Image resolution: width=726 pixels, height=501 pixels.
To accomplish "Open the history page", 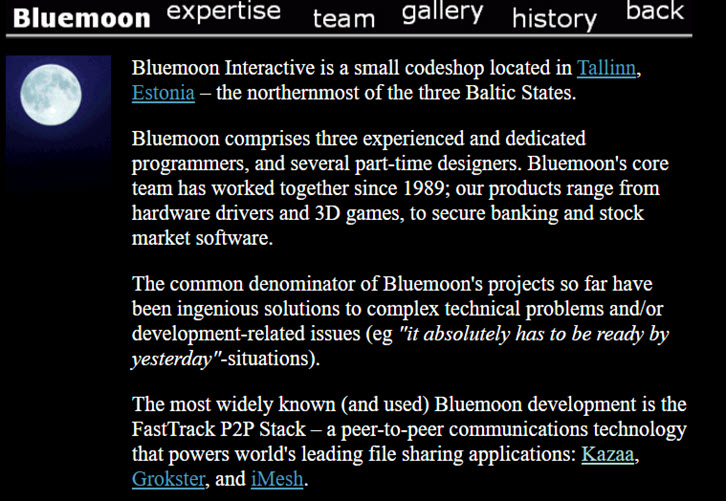I will coord(554,19).
